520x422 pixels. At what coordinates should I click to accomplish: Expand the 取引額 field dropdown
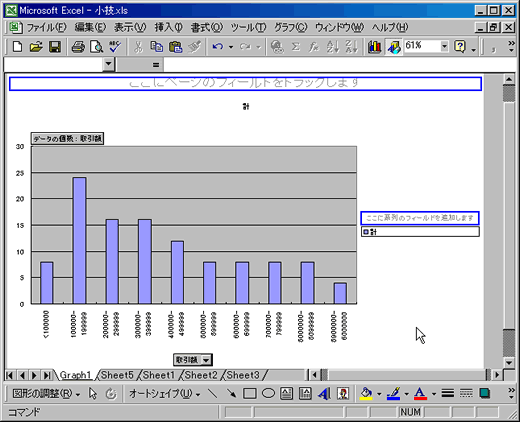pyautogui.click(x=207, y=360)
